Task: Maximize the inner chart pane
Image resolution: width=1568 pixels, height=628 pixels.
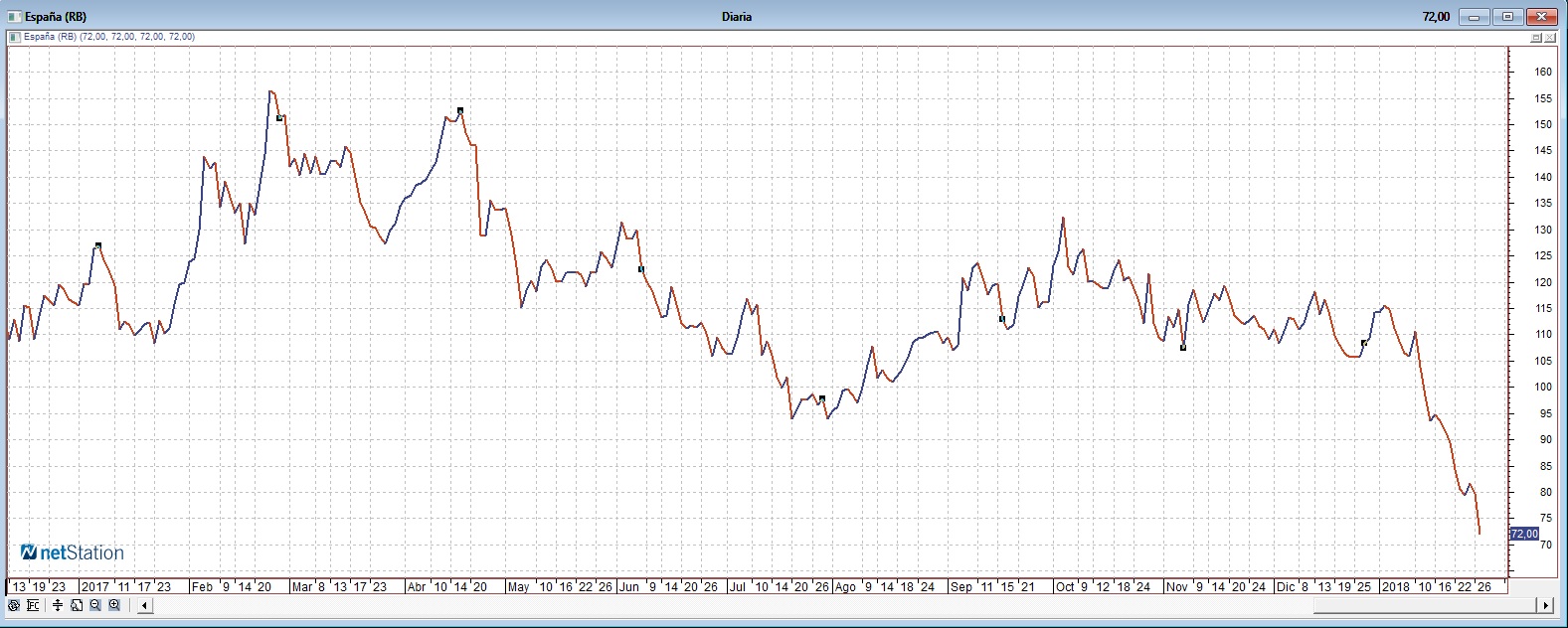Action: (1535, 37)
